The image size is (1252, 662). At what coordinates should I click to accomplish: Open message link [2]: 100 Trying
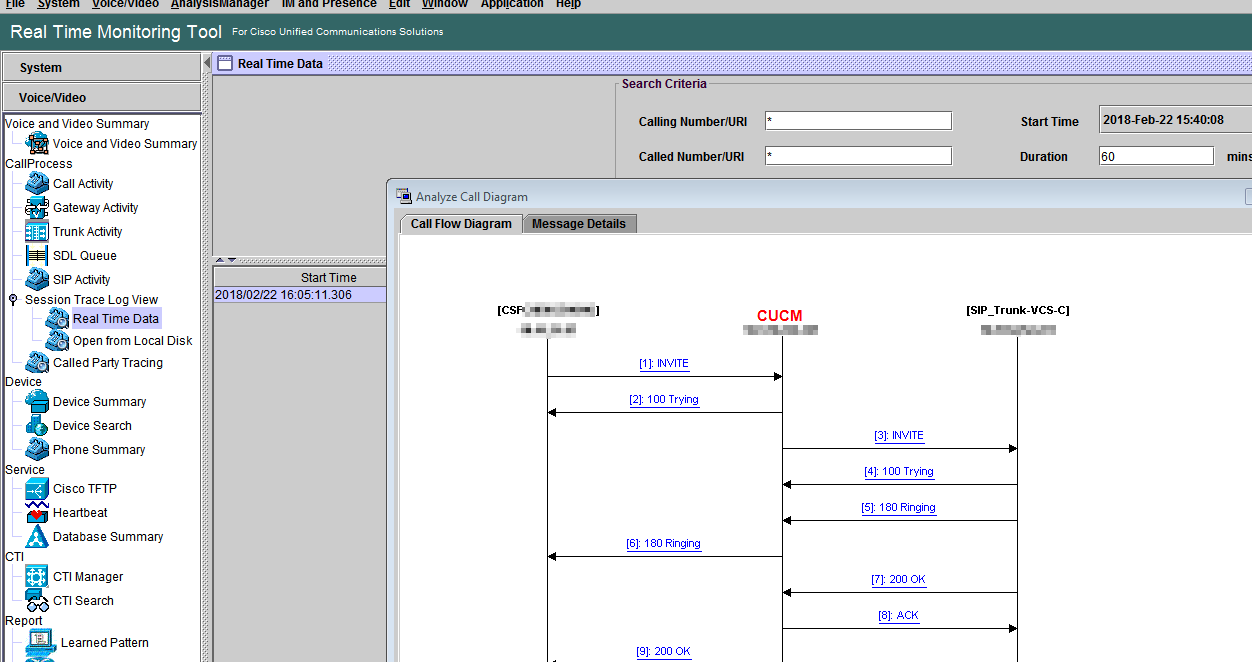pos(664,400)
